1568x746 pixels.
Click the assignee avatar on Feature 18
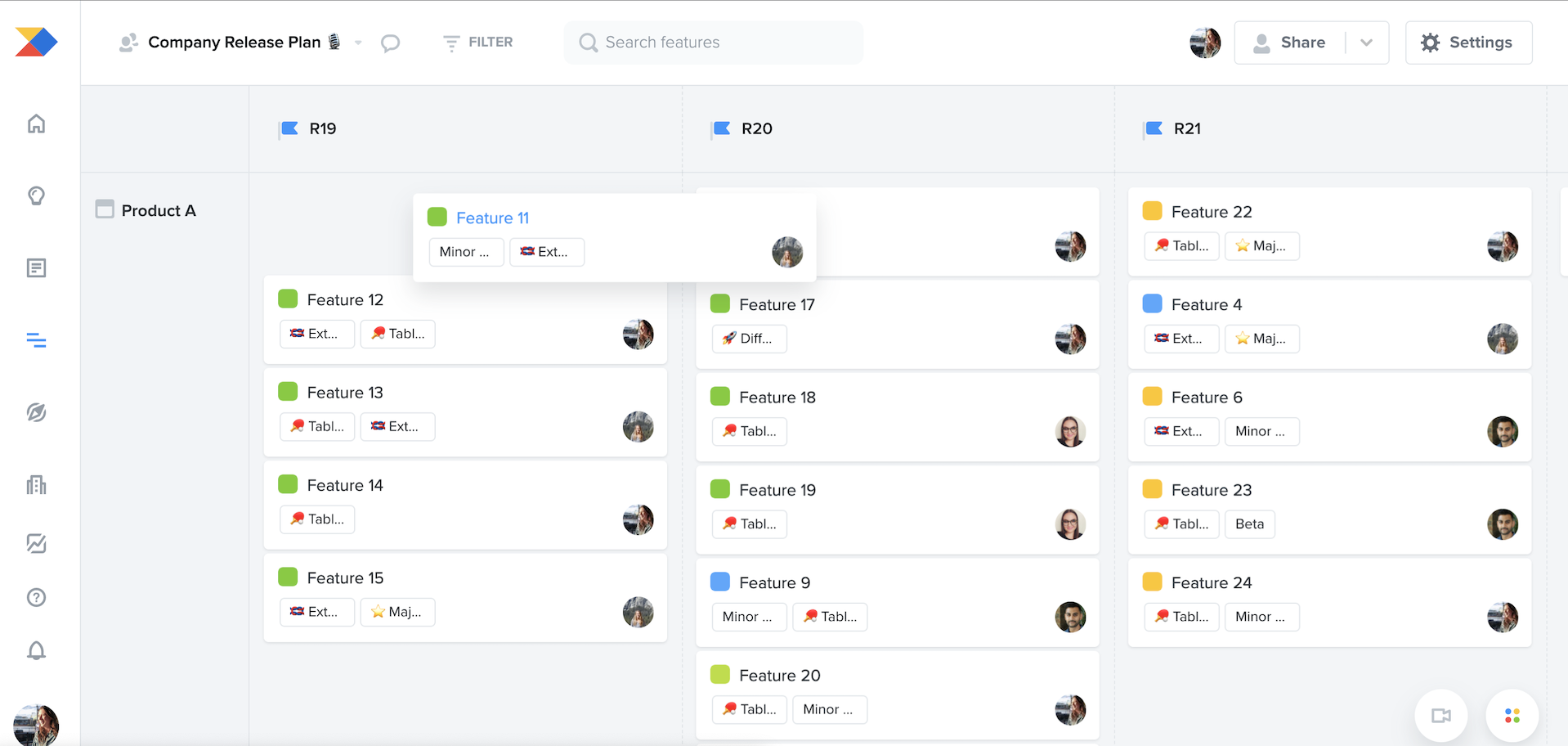click(x=1070, y=431)
